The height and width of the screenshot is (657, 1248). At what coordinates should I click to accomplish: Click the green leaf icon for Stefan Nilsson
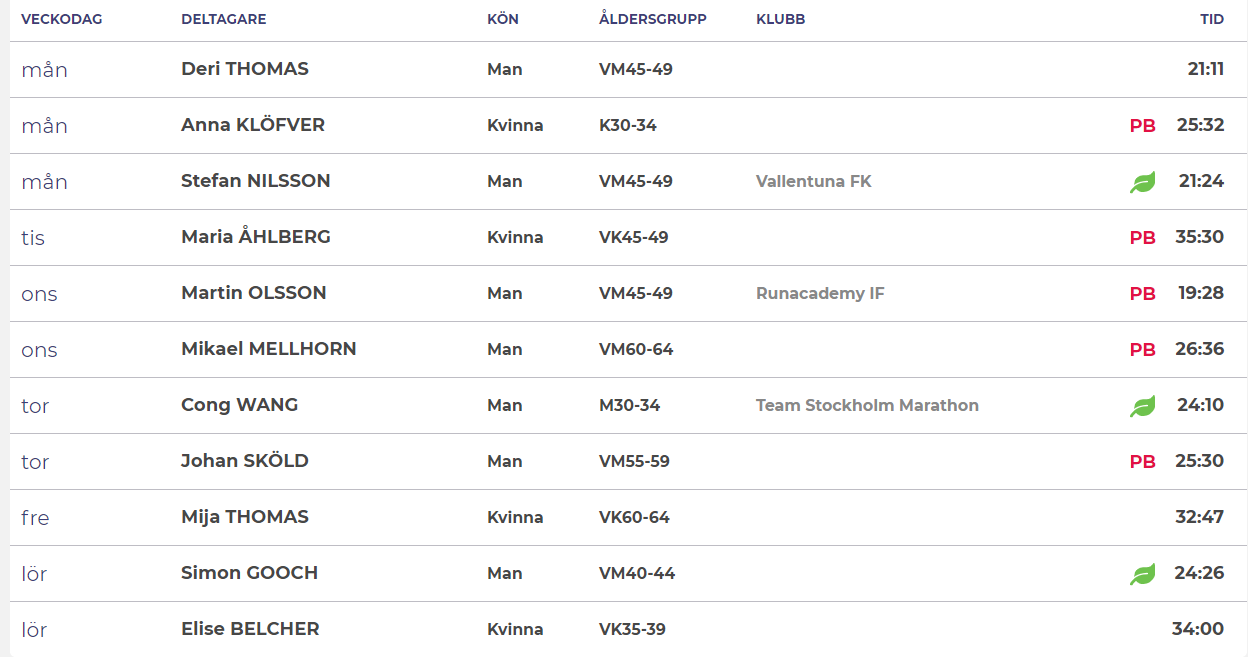[1143, 182]
